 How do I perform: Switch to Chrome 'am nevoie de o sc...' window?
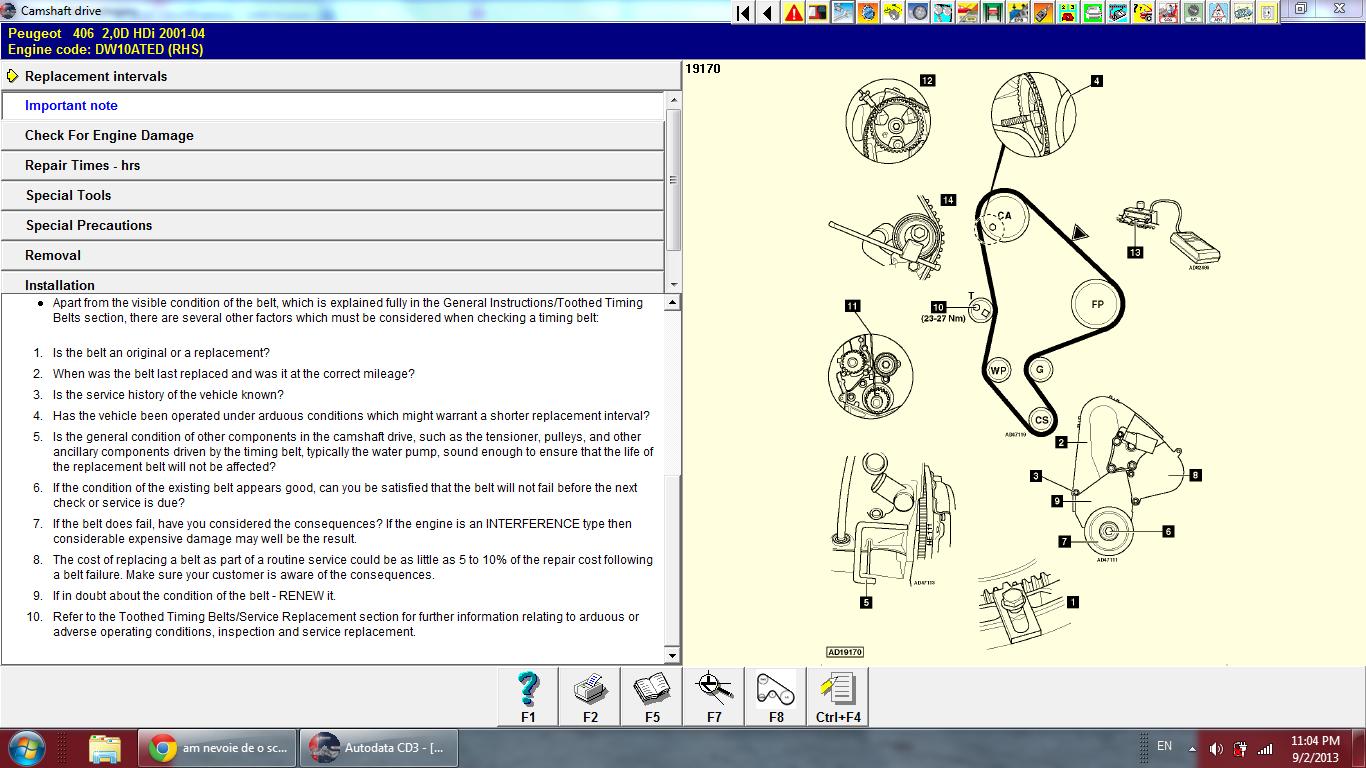tap(217, 747)
